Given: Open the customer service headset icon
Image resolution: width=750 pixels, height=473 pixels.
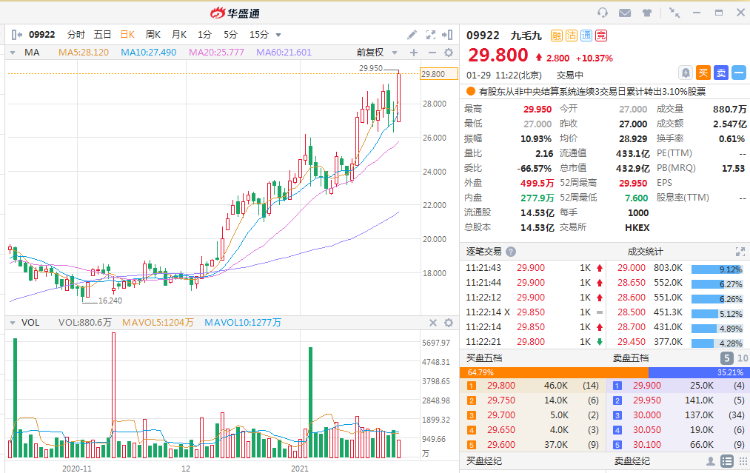Looking at the screenshot, I should 602,13.
